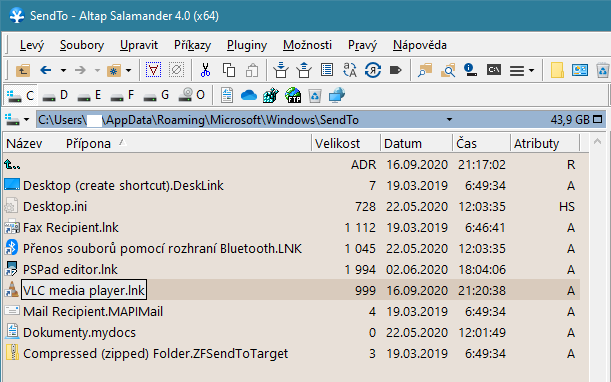Click the Unselect files icon

pos(177,70)
